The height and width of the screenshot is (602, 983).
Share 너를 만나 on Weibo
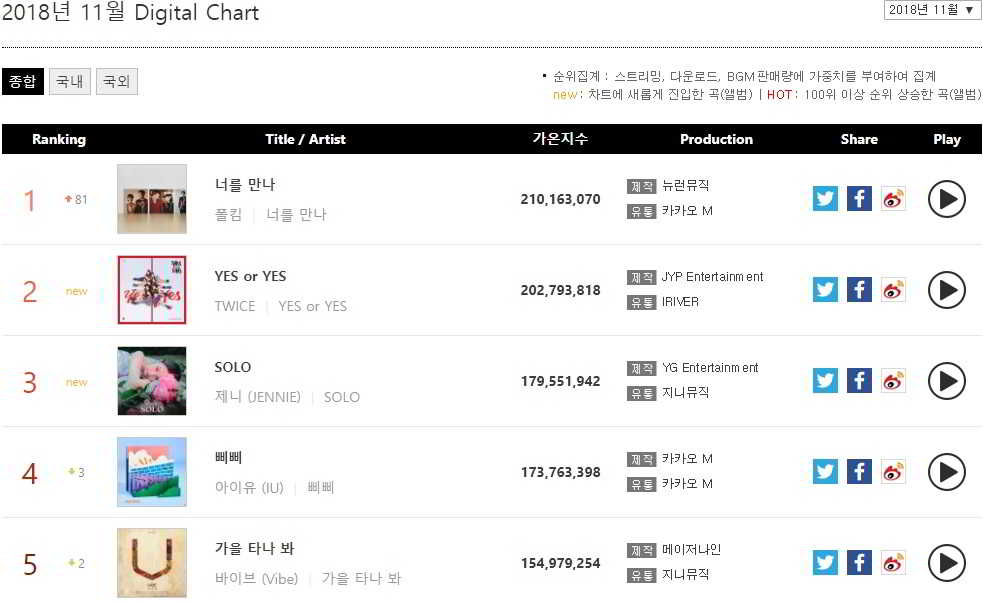pos(893,198)
